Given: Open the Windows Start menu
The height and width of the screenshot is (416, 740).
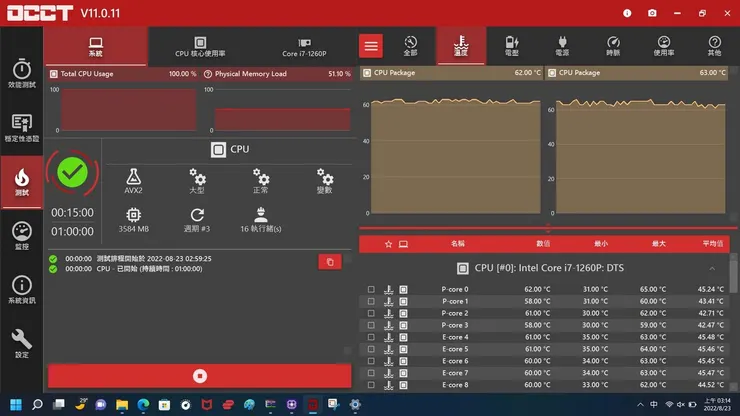Looking at the screenshot, I should point(16,405).
